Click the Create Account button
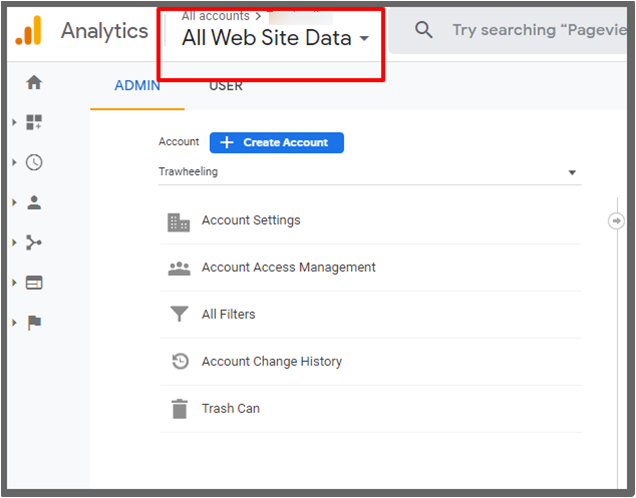The width and height of the screenshot is (636, 498). tap(276, 142)
